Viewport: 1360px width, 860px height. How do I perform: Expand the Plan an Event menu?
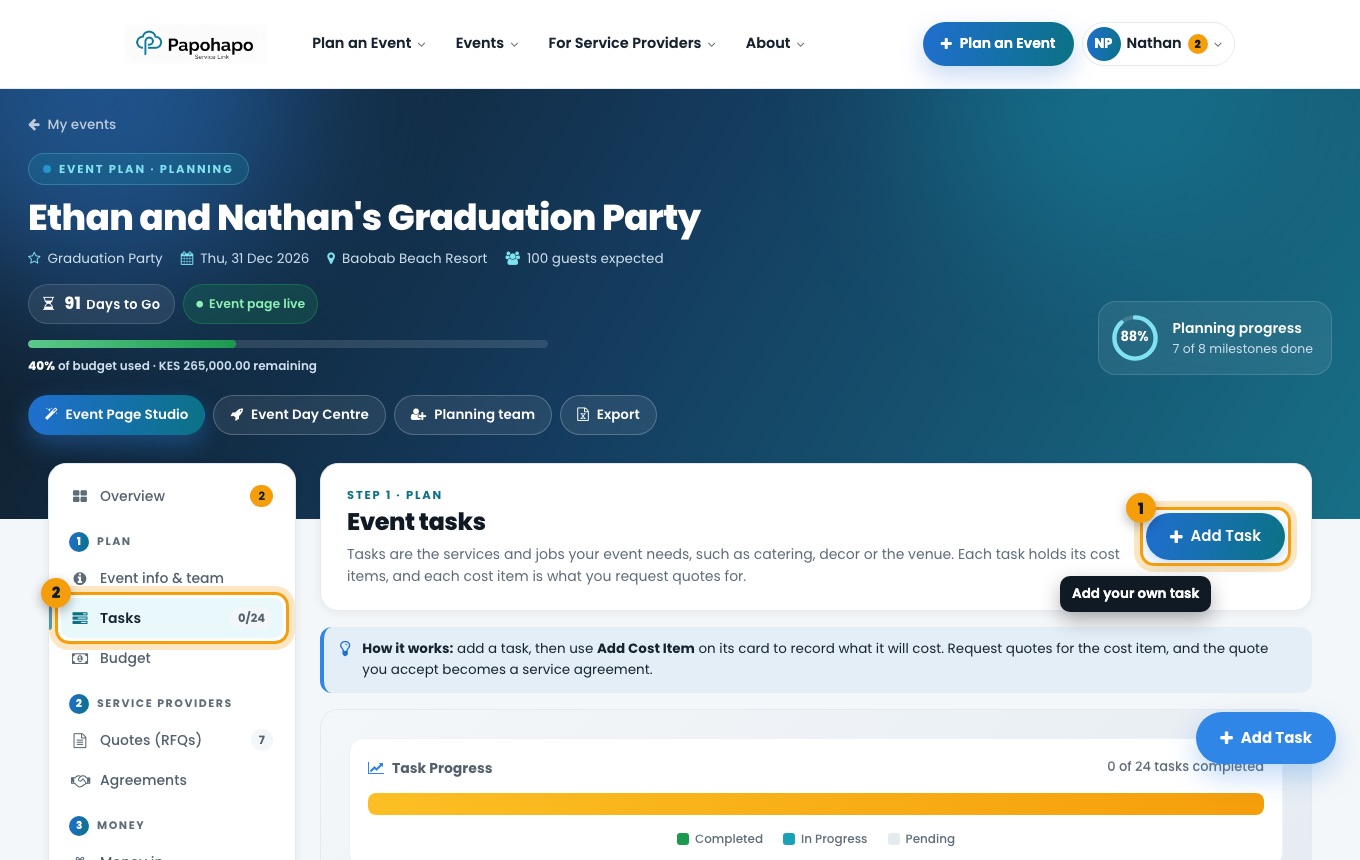(x=369, y=43)
